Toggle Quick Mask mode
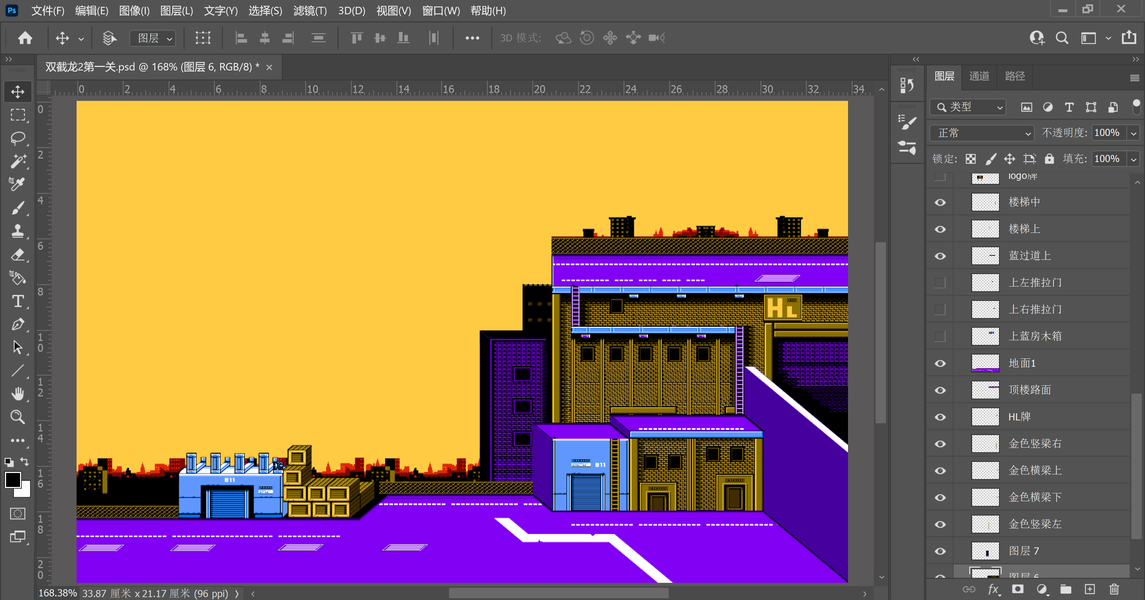The height and width of the screenshot is (600, 1145). [x=18, y=514]
